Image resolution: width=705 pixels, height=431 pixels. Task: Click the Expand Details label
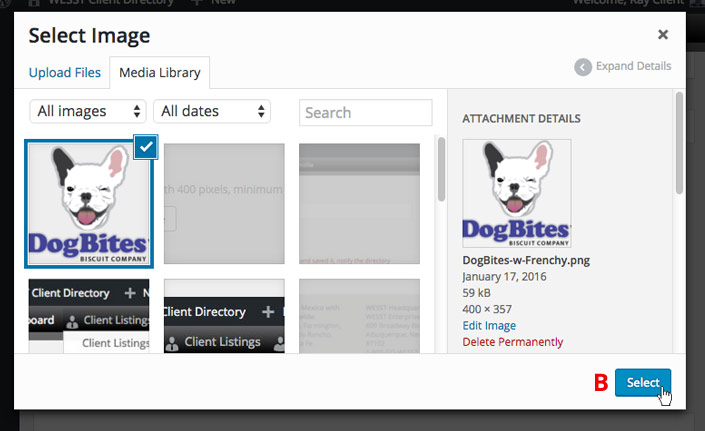[634, 66]
